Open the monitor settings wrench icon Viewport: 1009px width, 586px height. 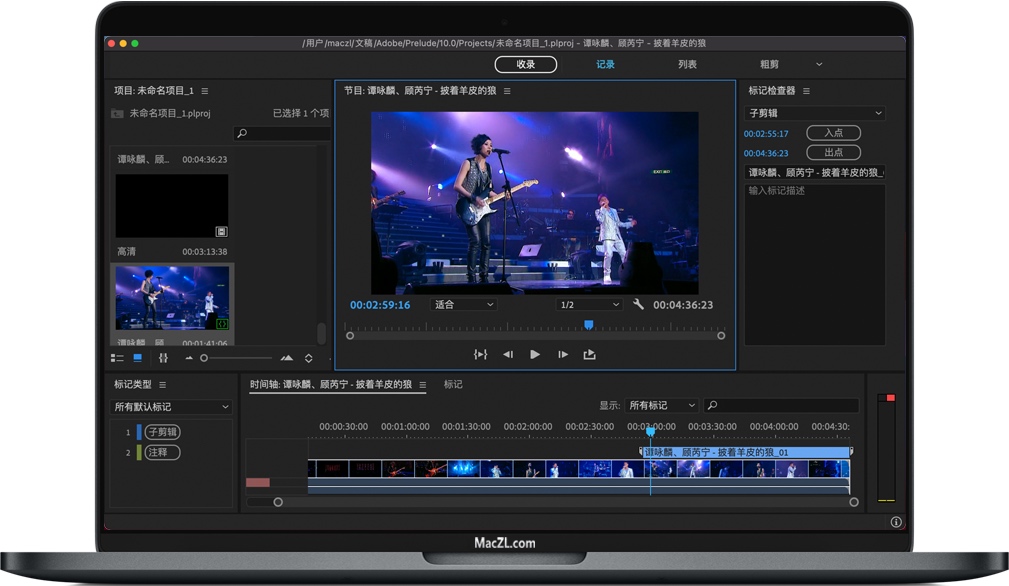[638, 303]
